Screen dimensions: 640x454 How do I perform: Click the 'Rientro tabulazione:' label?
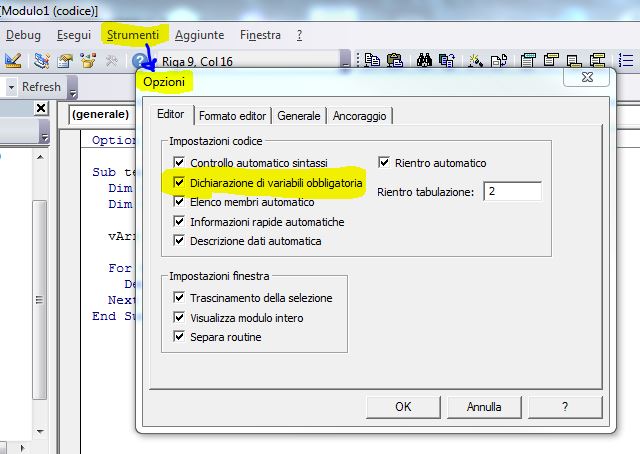click(x=426, y=192)
